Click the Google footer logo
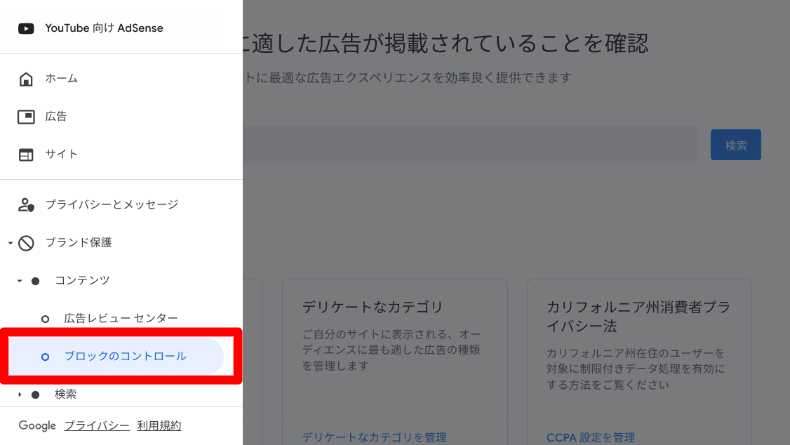 37,425
